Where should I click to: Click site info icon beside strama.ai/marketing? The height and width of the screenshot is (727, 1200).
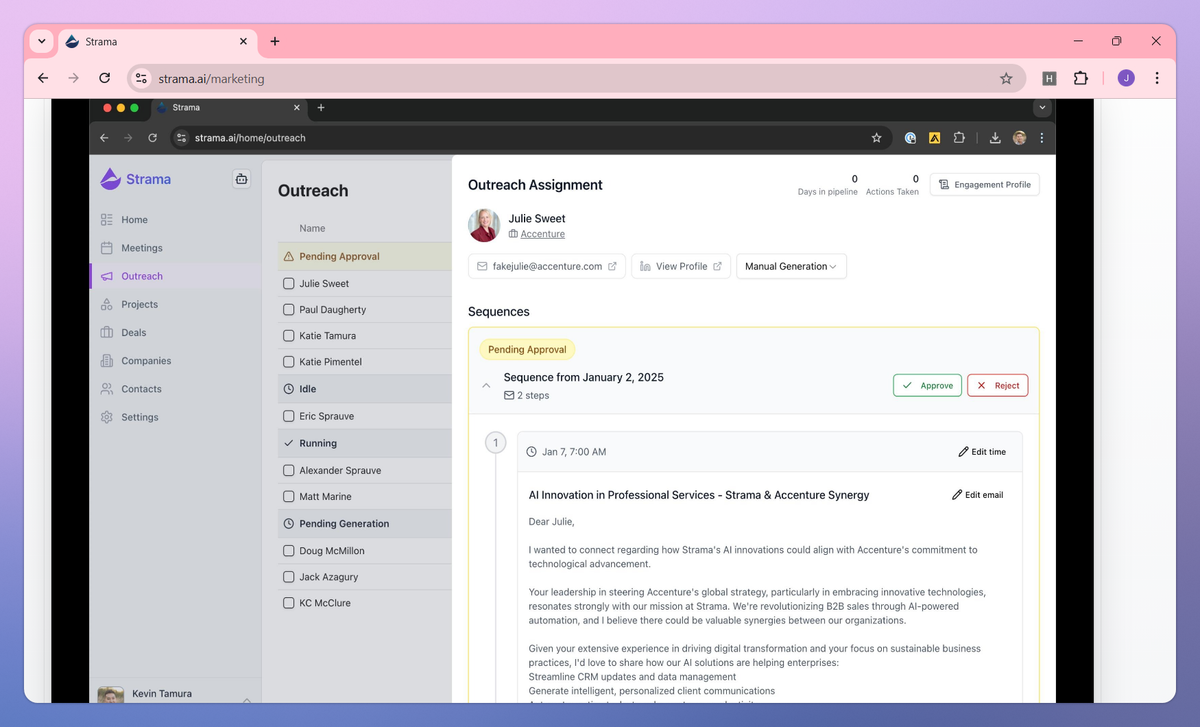[141, 78]
